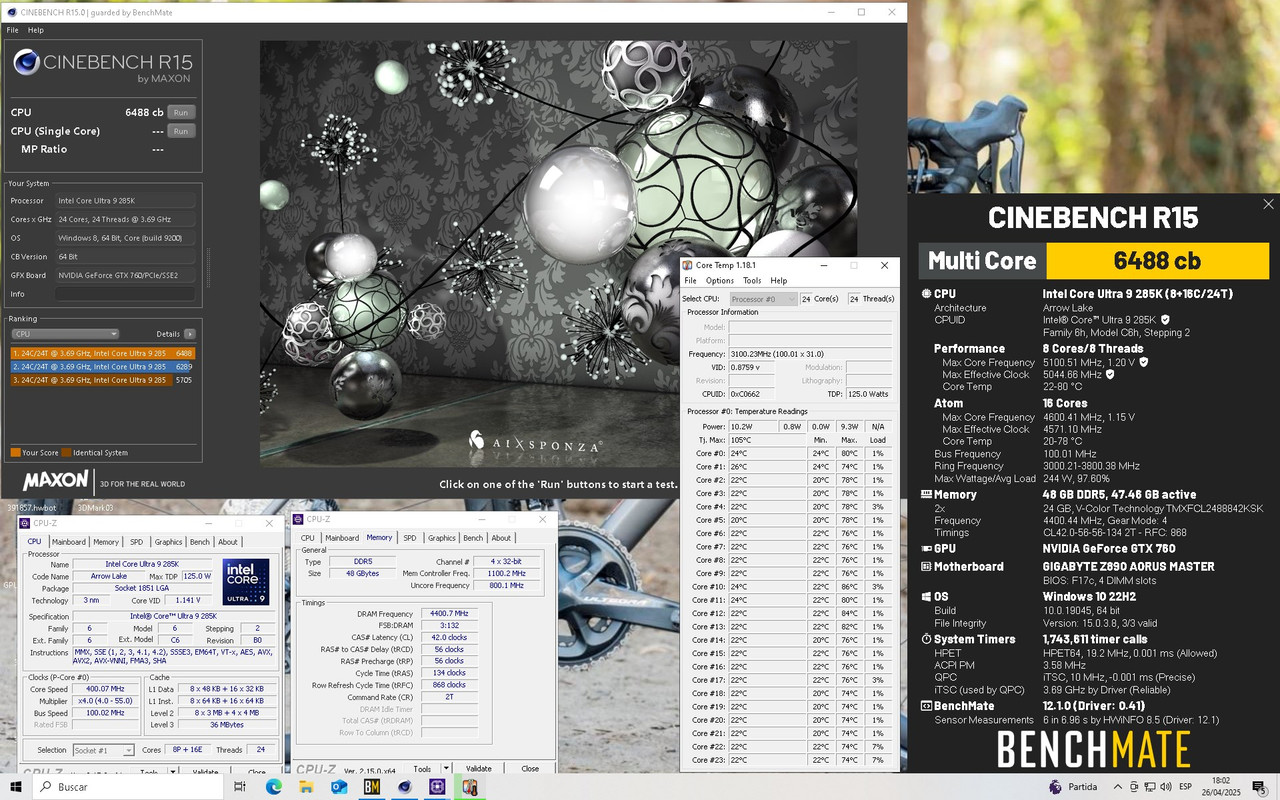Click the Intel Core Ultra 9 logo
Image resolution: width=1280 pixels, height=800 pixels.
[245, 582]
